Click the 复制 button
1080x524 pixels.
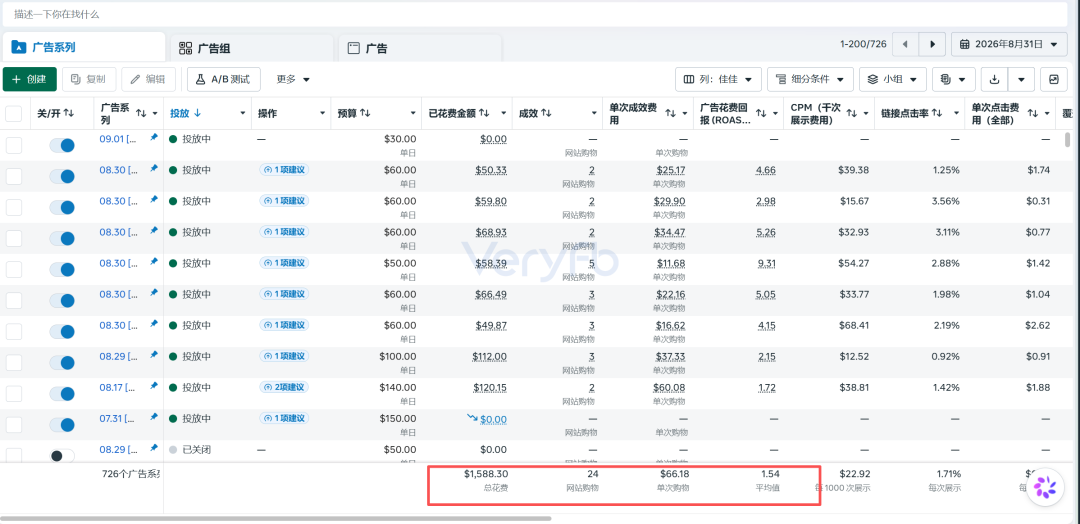(89, 79)
